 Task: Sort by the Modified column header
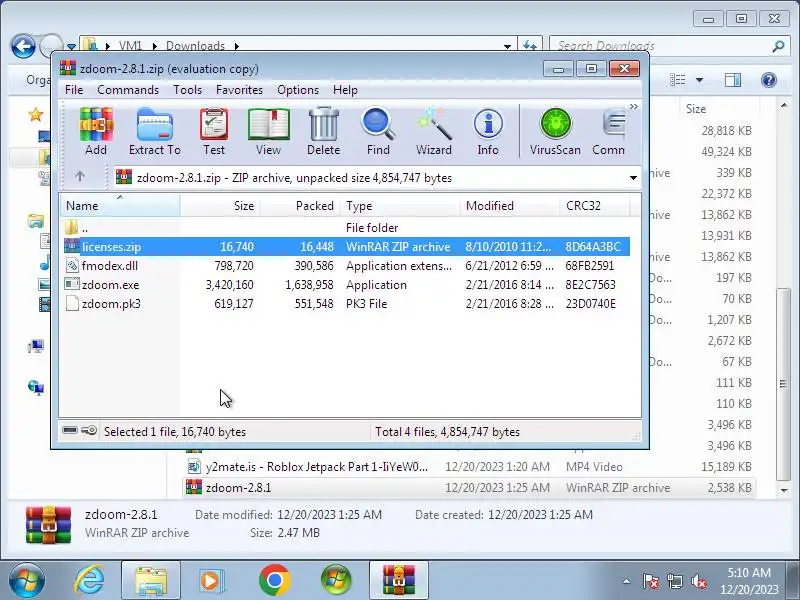point(509,206)
